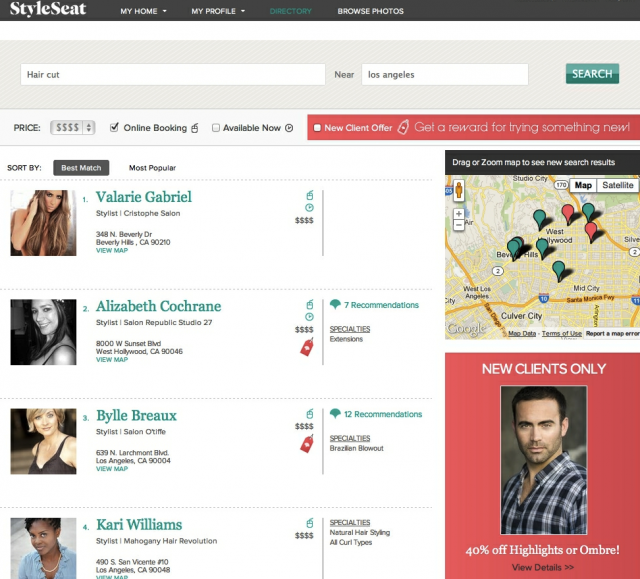The image size is (640, 579).
Task: Sort results by Most Popular
Action: [x=152, y=168]
